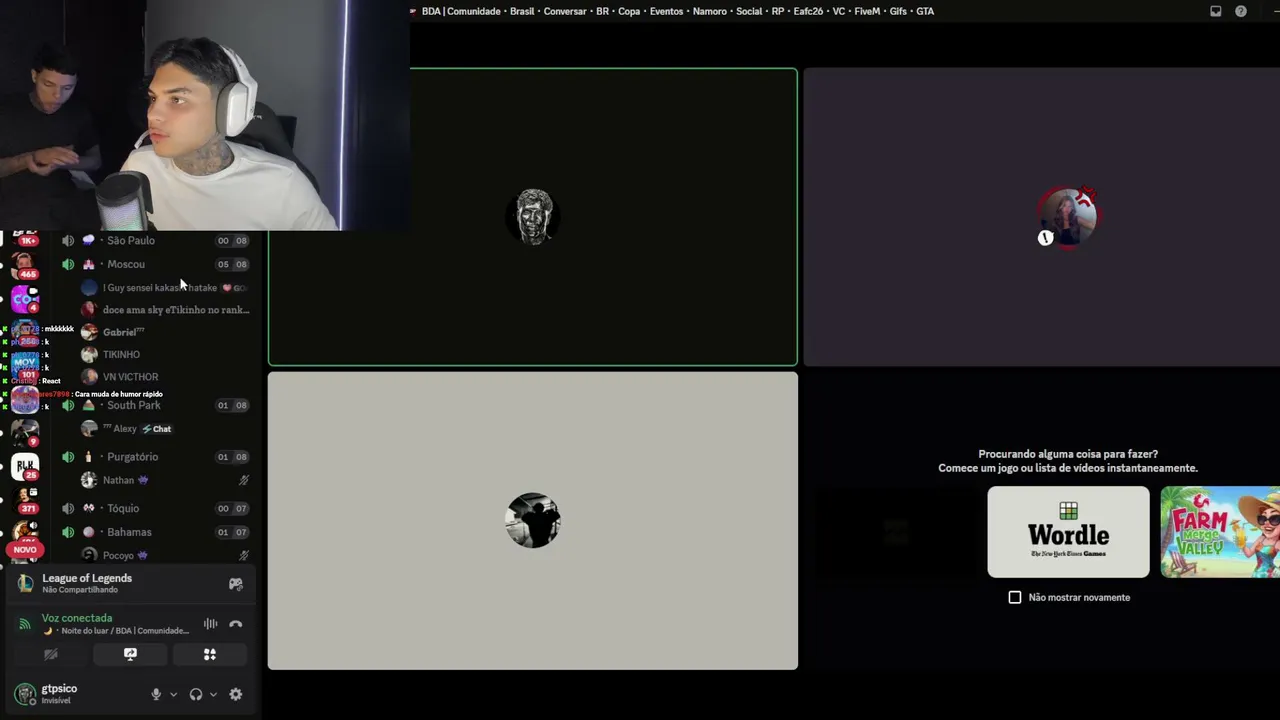
Task: Click the Moscou channel speaker icon
Action: click(68, 264)
